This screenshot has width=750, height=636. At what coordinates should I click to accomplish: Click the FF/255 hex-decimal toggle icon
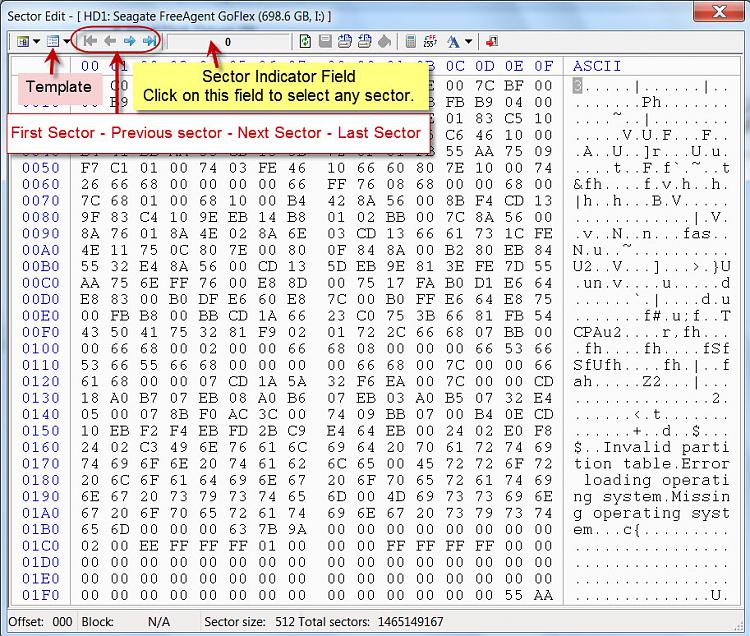[430, 42]
